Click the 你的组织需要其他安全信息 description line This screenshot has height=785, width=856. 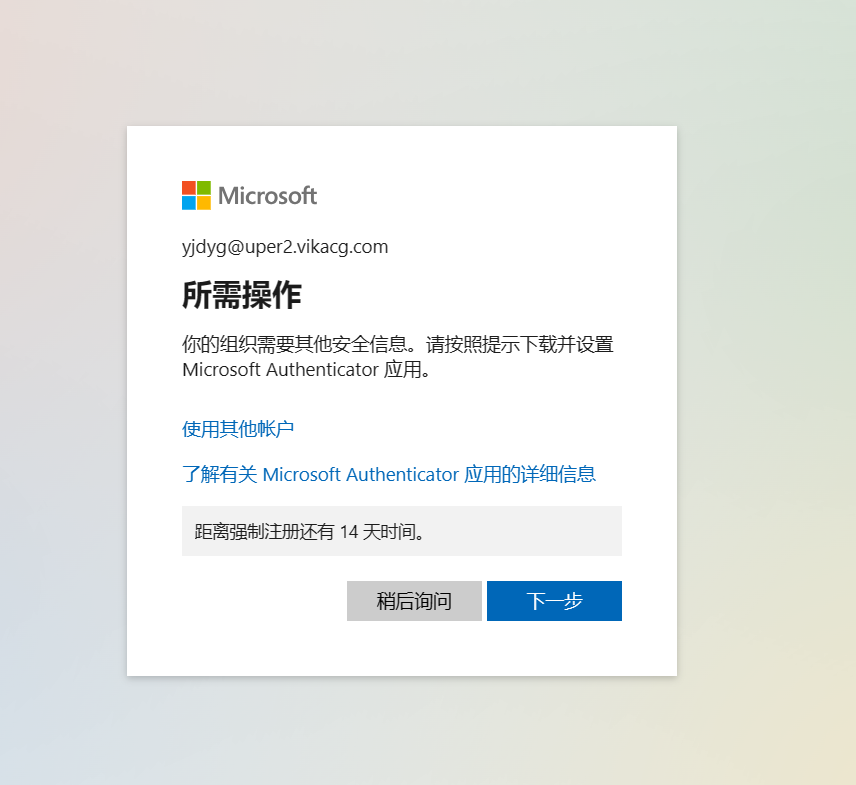coord(397,344)
